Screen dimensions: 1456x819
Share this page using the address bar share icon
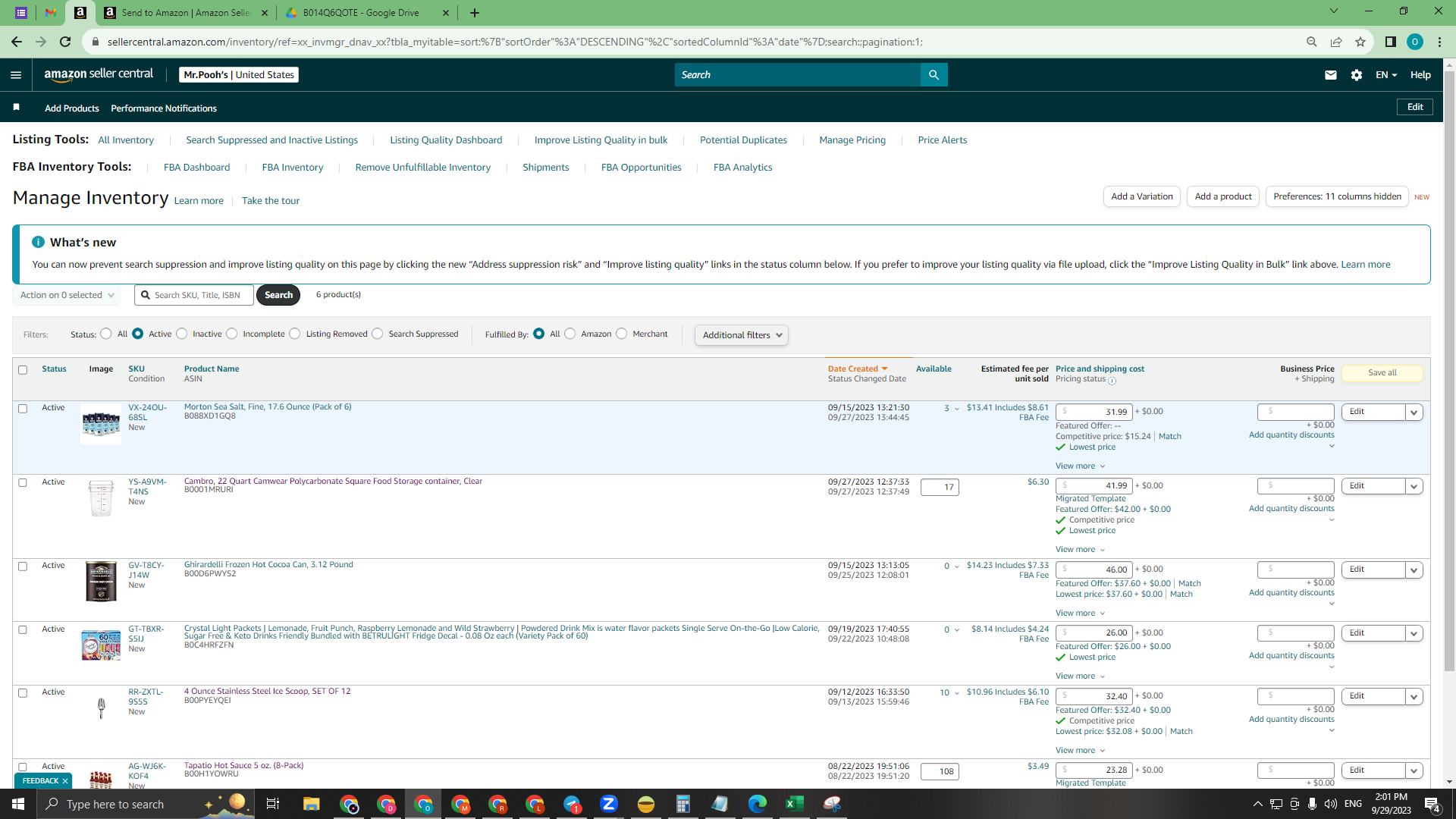(x=1336, y=42)
